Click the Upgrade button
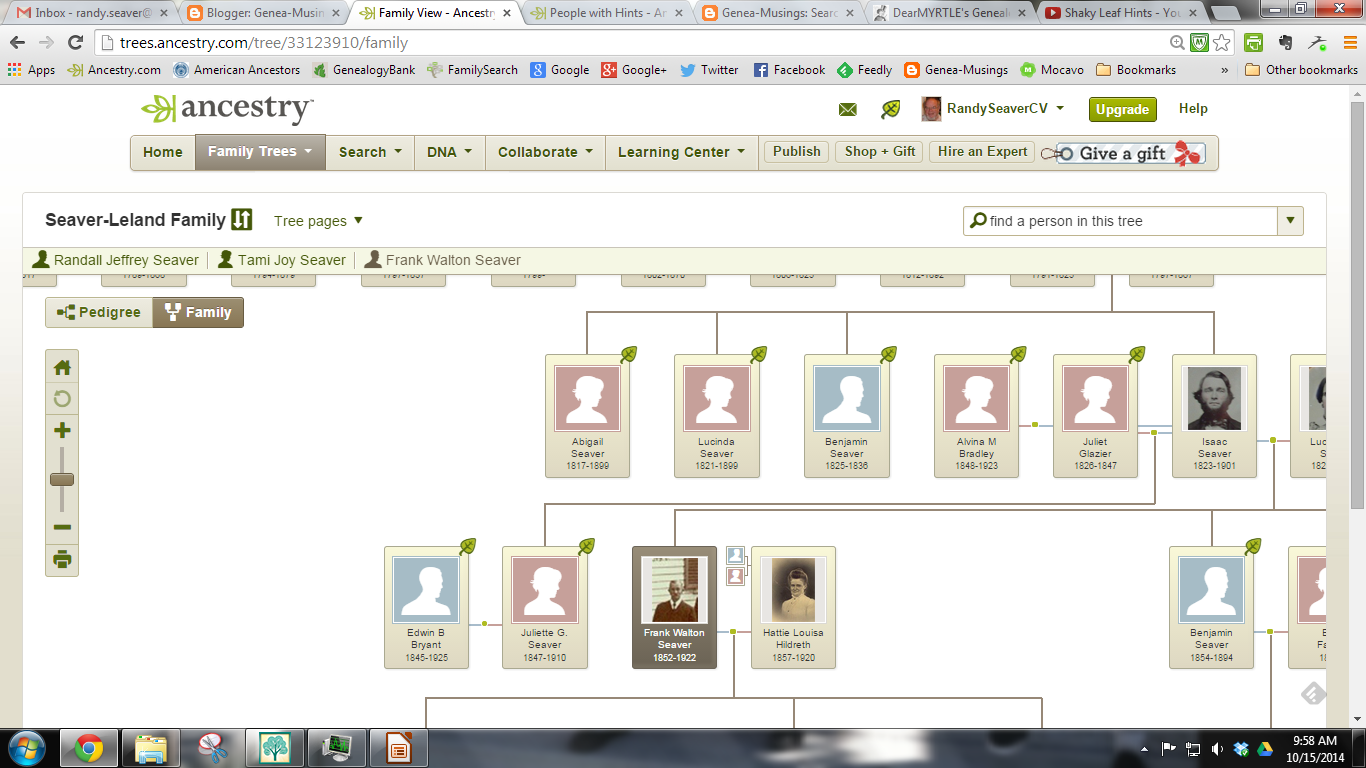The width and height of the screenshot is (1366, 768). coord(1122,110)
